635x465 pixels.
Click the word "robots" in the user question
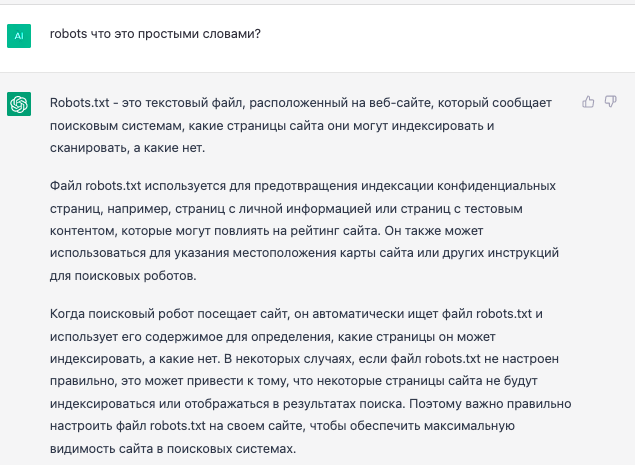tap(68, 34)
